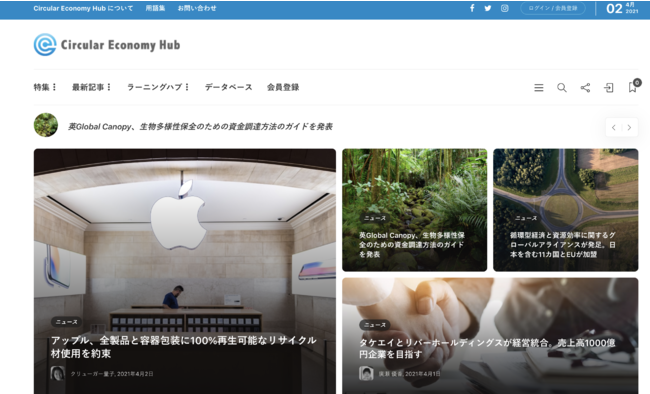Open the hamburger menu icon

coord(538,88)
